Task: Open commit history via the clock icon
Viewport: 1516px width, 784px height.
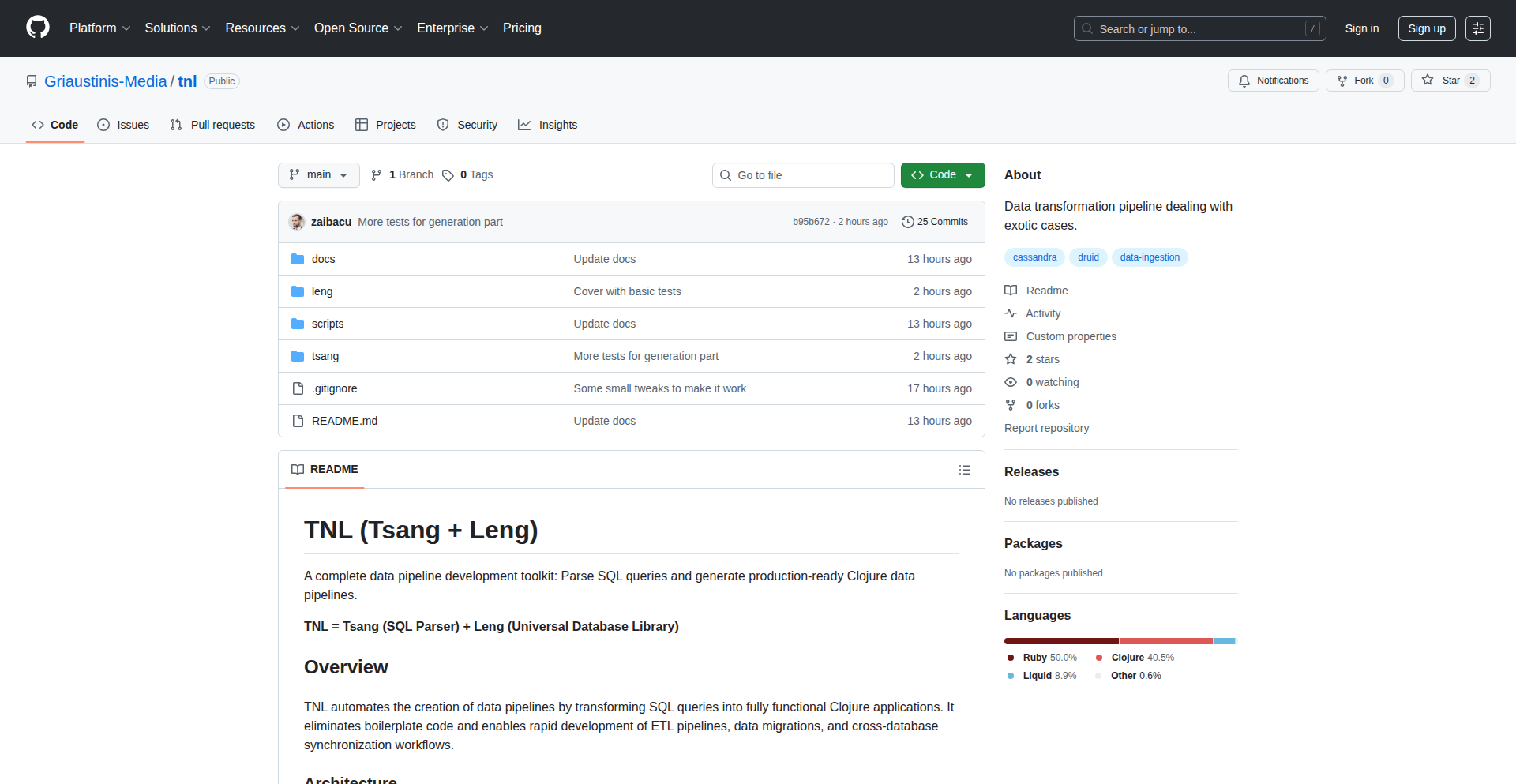Action: point(906,222)
